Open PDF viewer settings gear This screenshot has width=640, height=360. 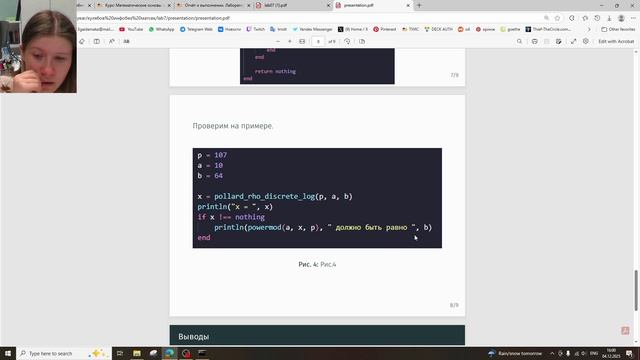[x=586, y=41]
